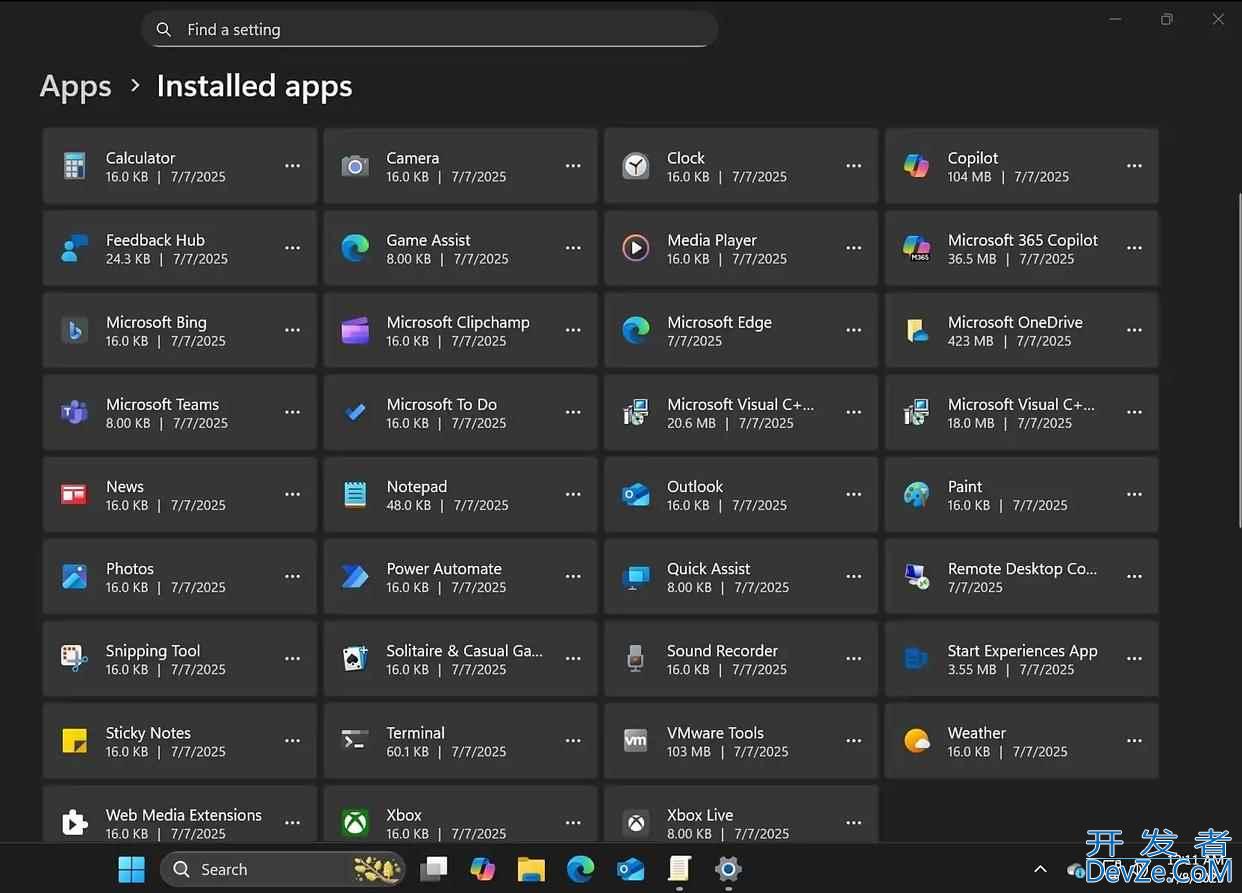
Task: Click the Xbox app icon in the list
Action: click(355, 822)
